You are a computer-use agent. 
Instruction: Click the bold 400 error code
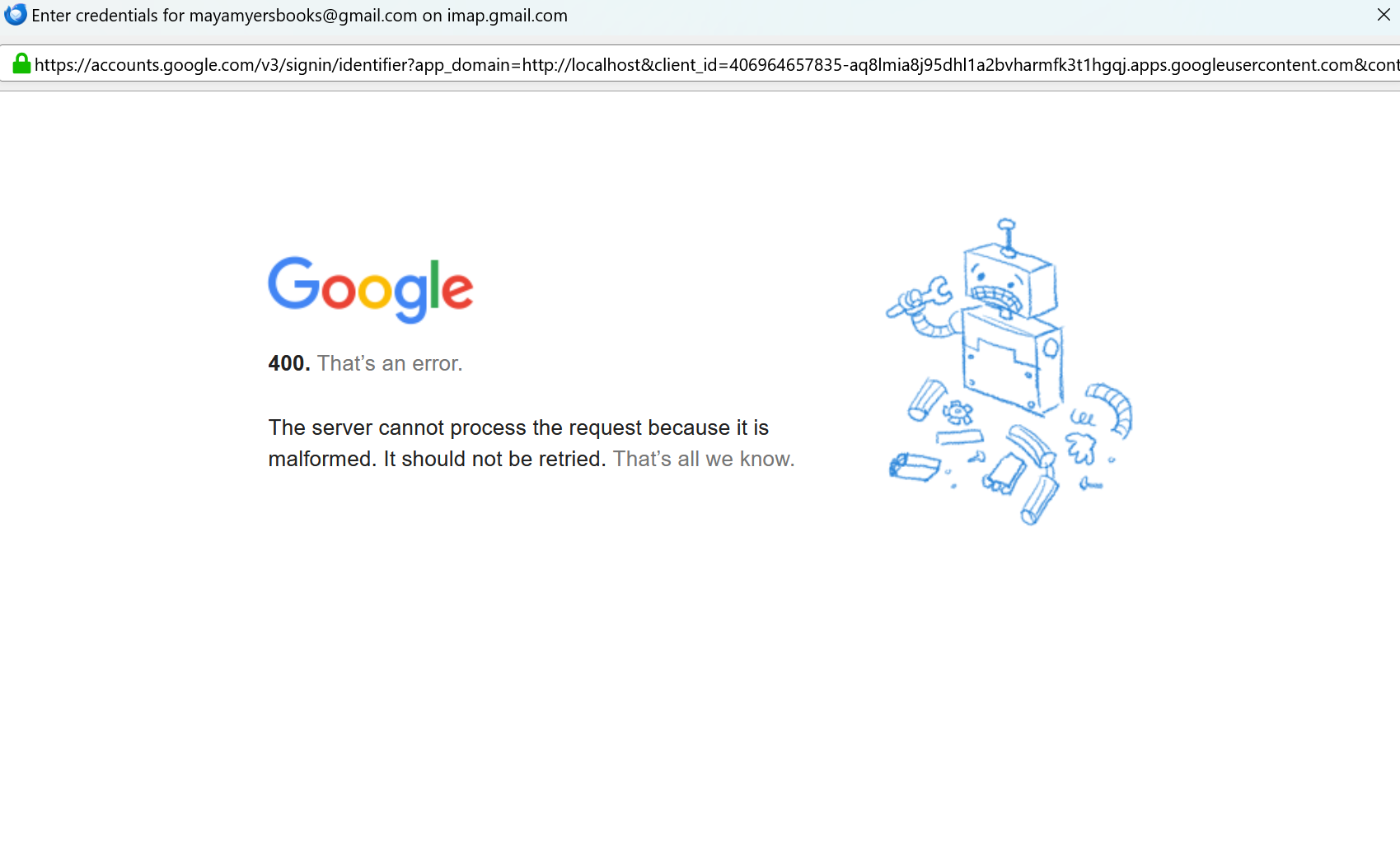coord(289,363)
